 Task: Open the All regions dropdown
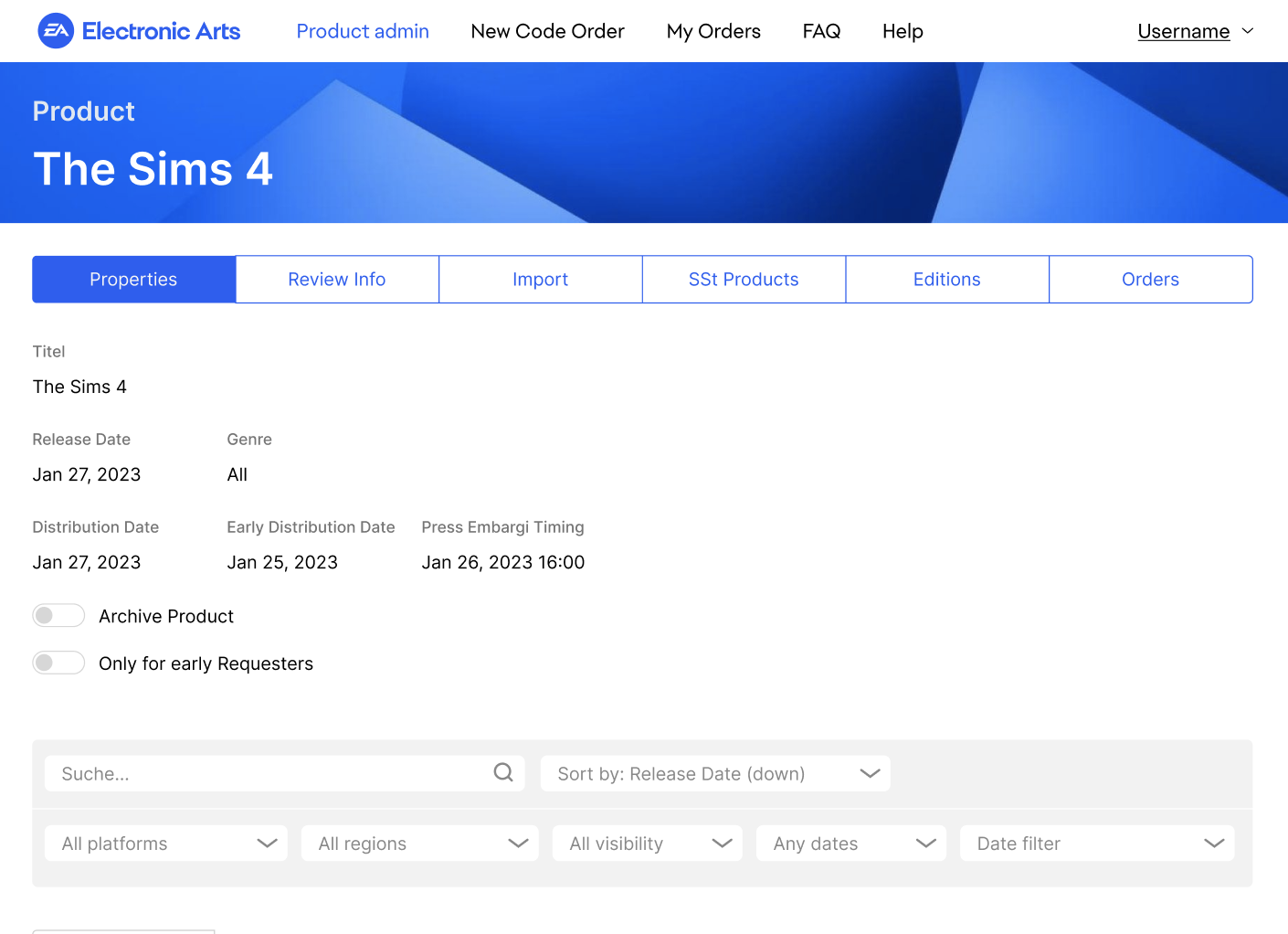click(x=419, y=843)
